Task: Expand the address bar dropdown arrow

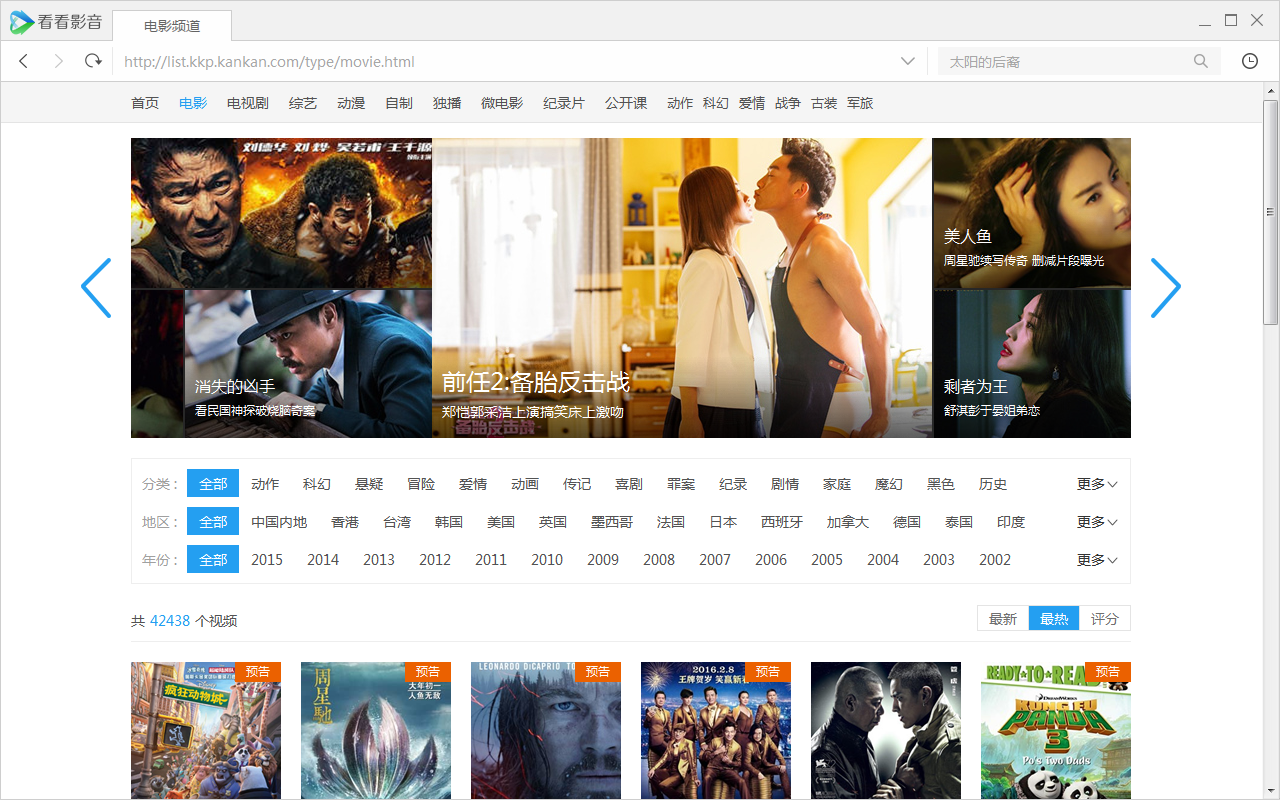Action: (x=908, y=61)
